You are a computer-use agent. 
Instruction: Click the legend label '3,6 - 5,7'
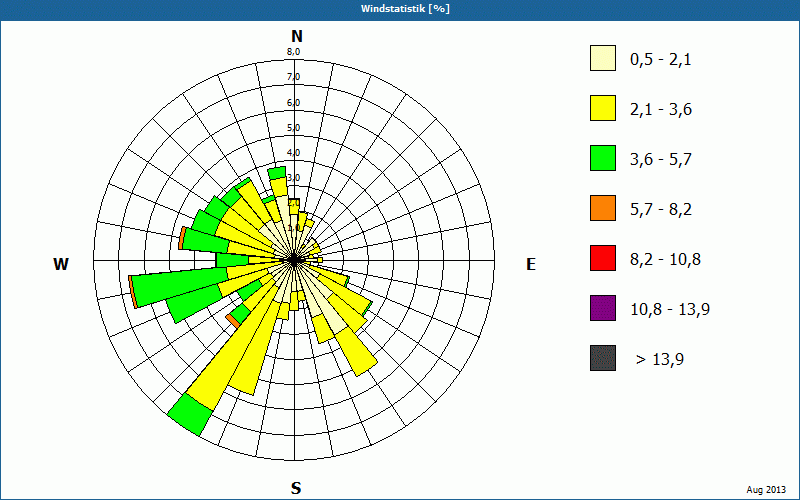point(661,160)
